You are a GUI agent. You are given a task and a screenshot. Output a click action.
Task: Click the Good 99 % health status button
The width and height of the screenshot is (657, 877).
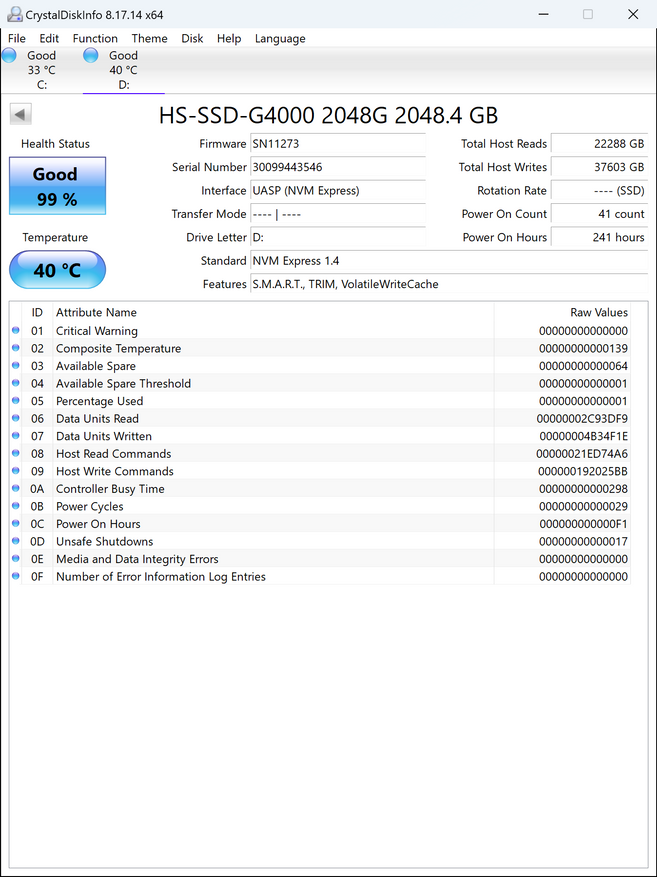pos(57,186)
